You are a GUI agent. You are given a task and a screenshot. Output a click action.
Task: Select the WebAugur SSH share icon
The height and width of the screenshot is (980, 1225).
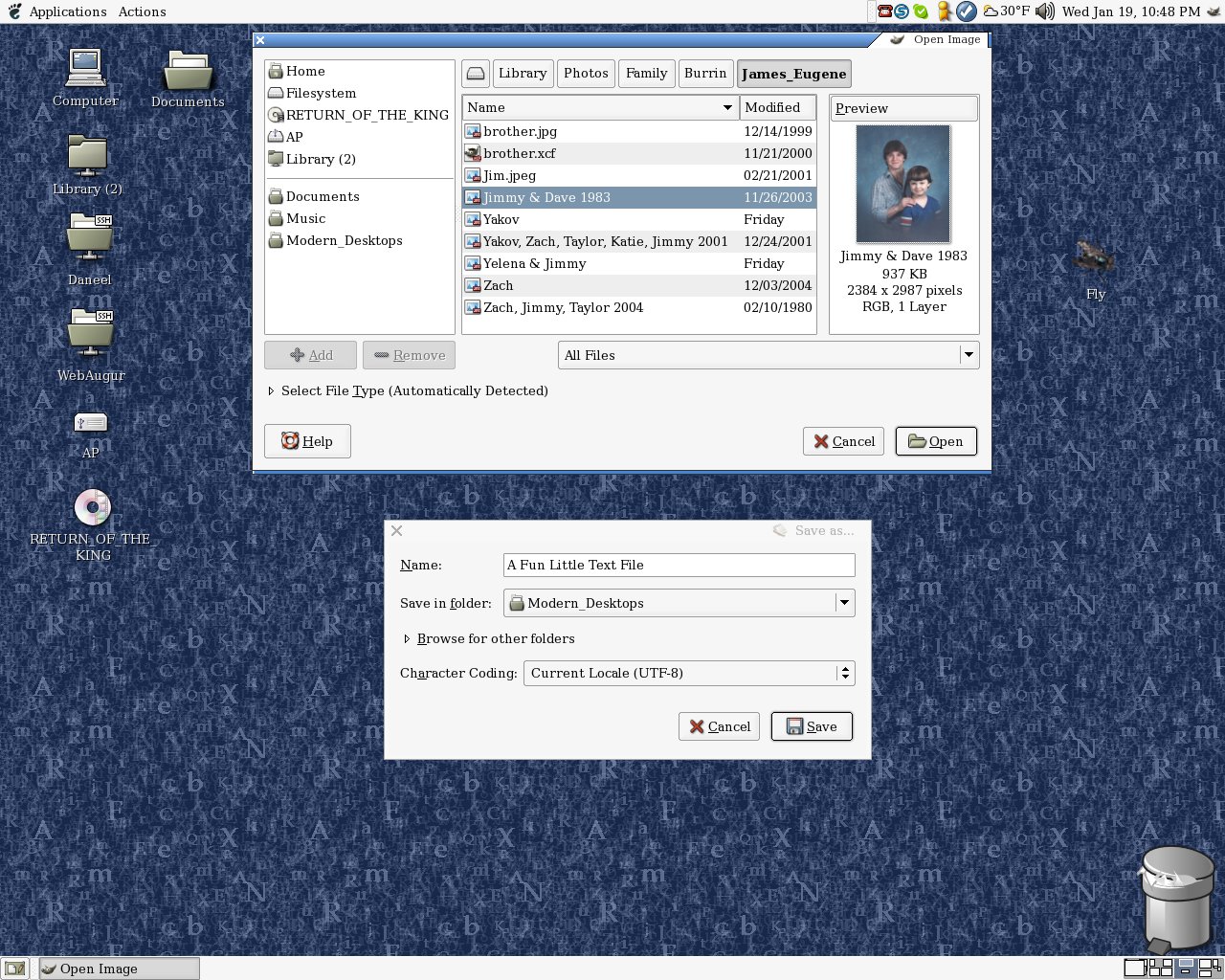pyautogui.click(x=91, y=343)
